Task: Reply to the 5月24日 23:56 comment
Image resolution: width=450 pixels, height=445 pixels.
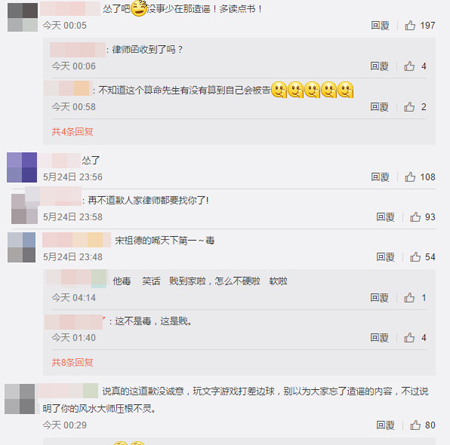Action: coord(380,177)
